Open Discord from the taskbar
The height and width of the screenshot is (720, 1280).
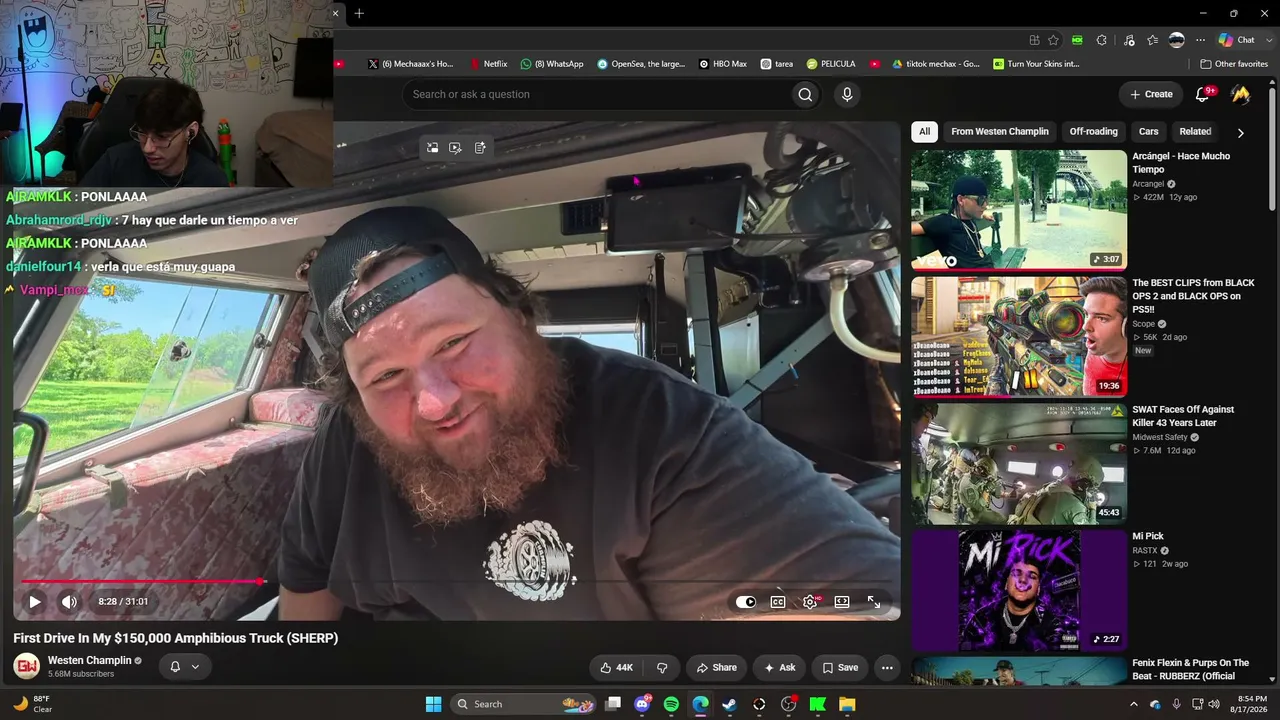pyautogui.click(x=642, y=704)
